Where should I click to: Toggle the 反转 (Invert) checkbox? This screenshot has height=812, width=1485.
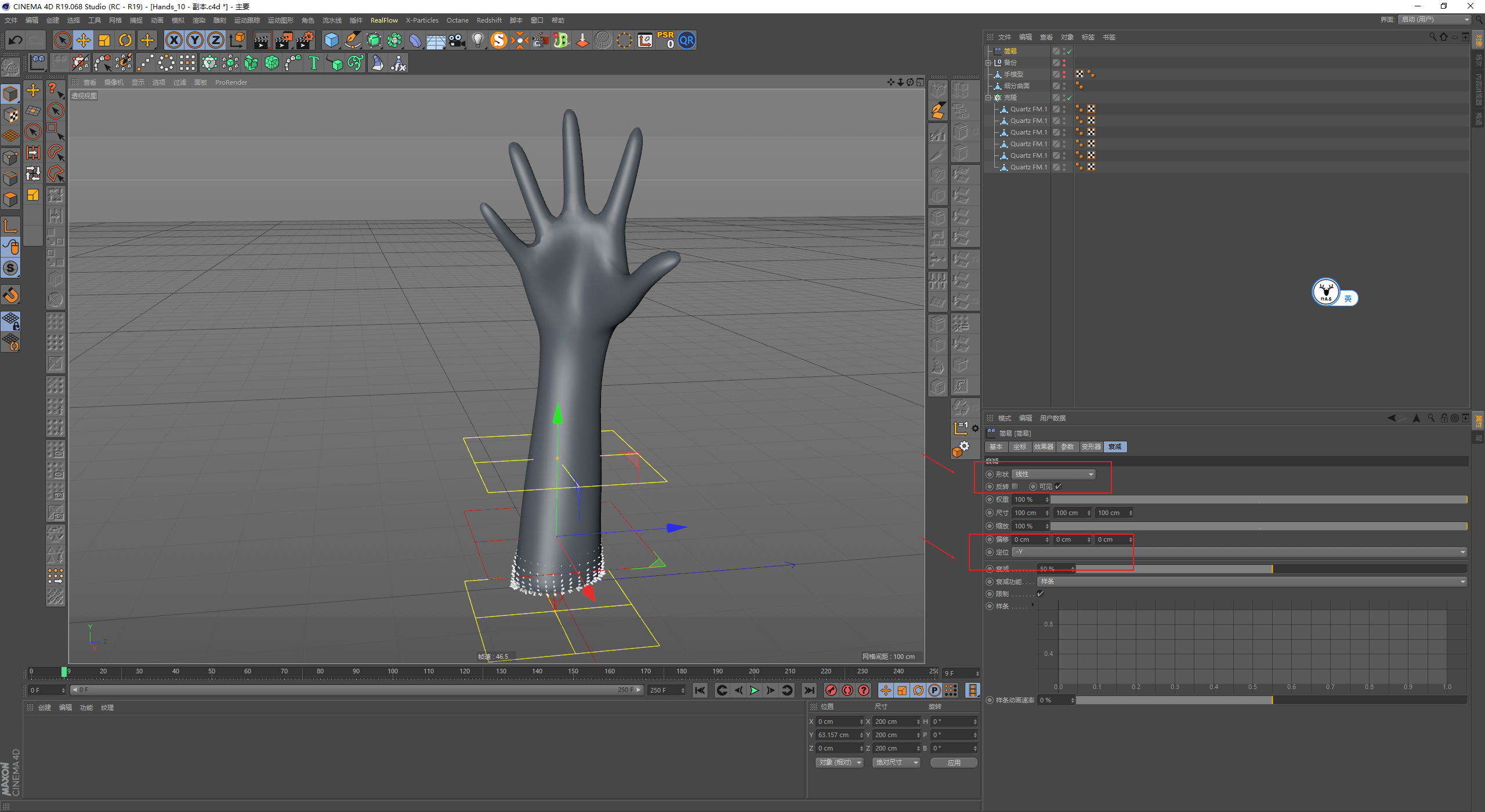pos(1015,487)
